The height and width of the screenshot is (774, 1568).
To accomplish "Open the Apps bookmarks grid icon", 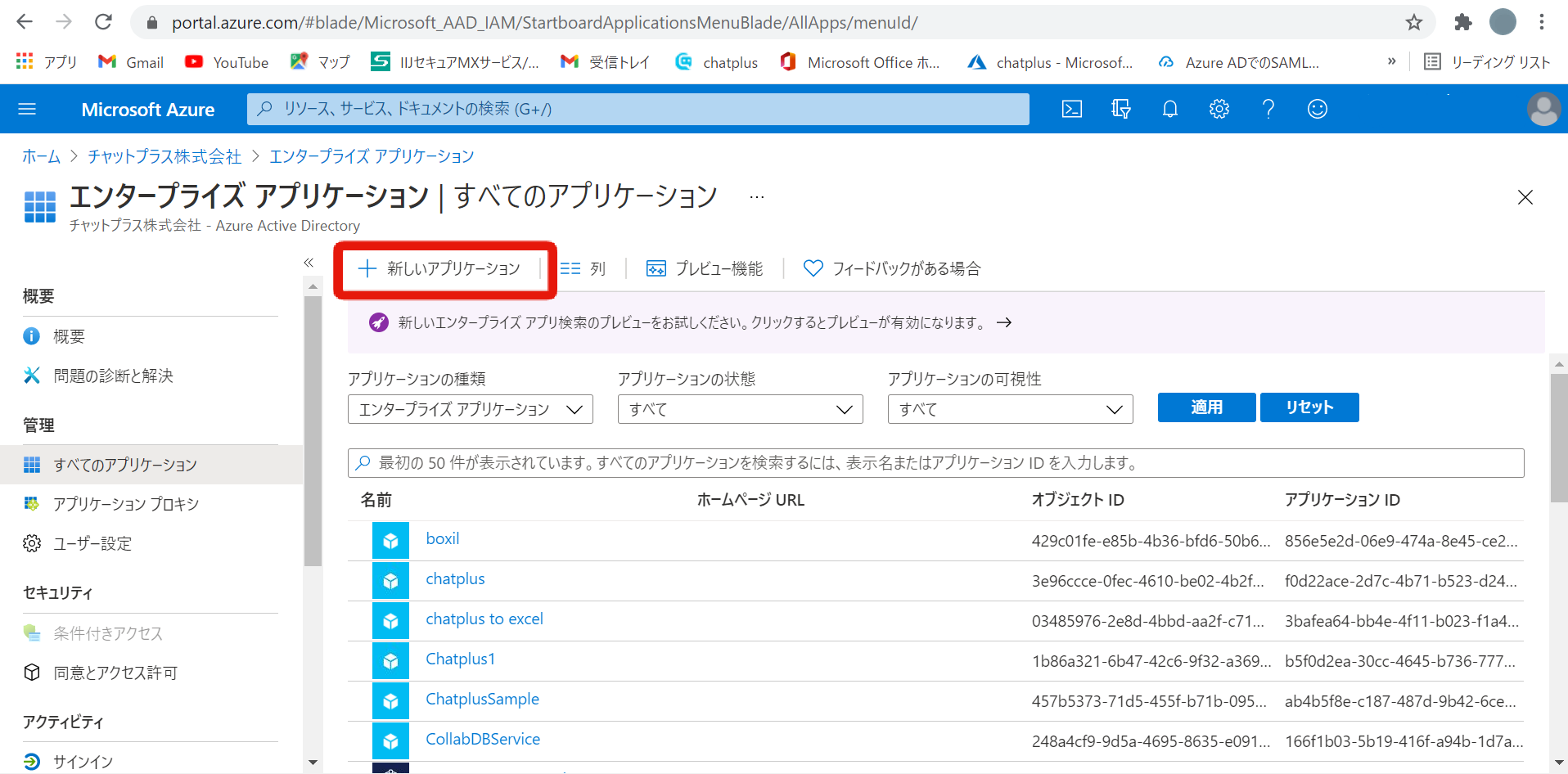I will tap(25, 61).
